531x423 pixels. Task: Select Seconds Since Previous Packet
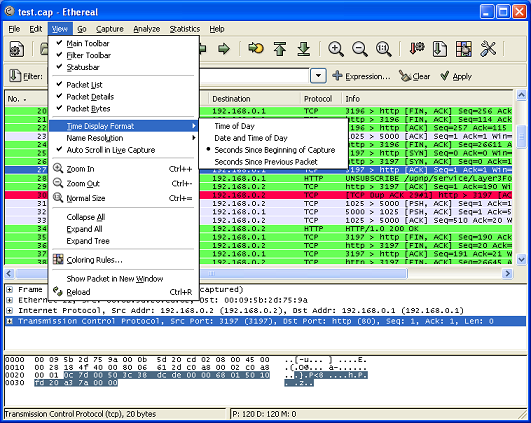tap(273, 162)
